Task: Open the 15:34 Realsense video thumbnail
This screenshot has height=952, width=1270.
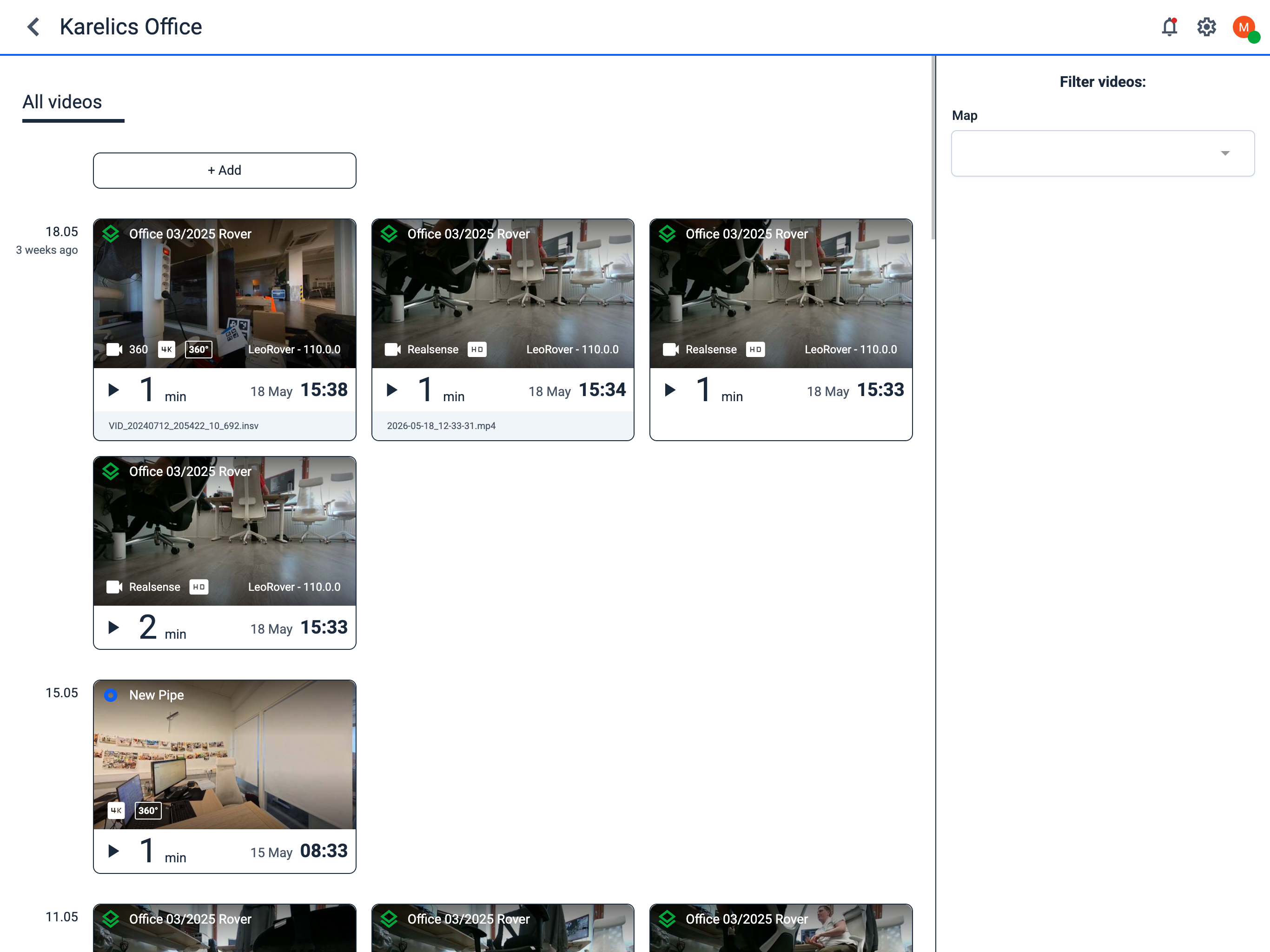Action: tap(503, 293)
